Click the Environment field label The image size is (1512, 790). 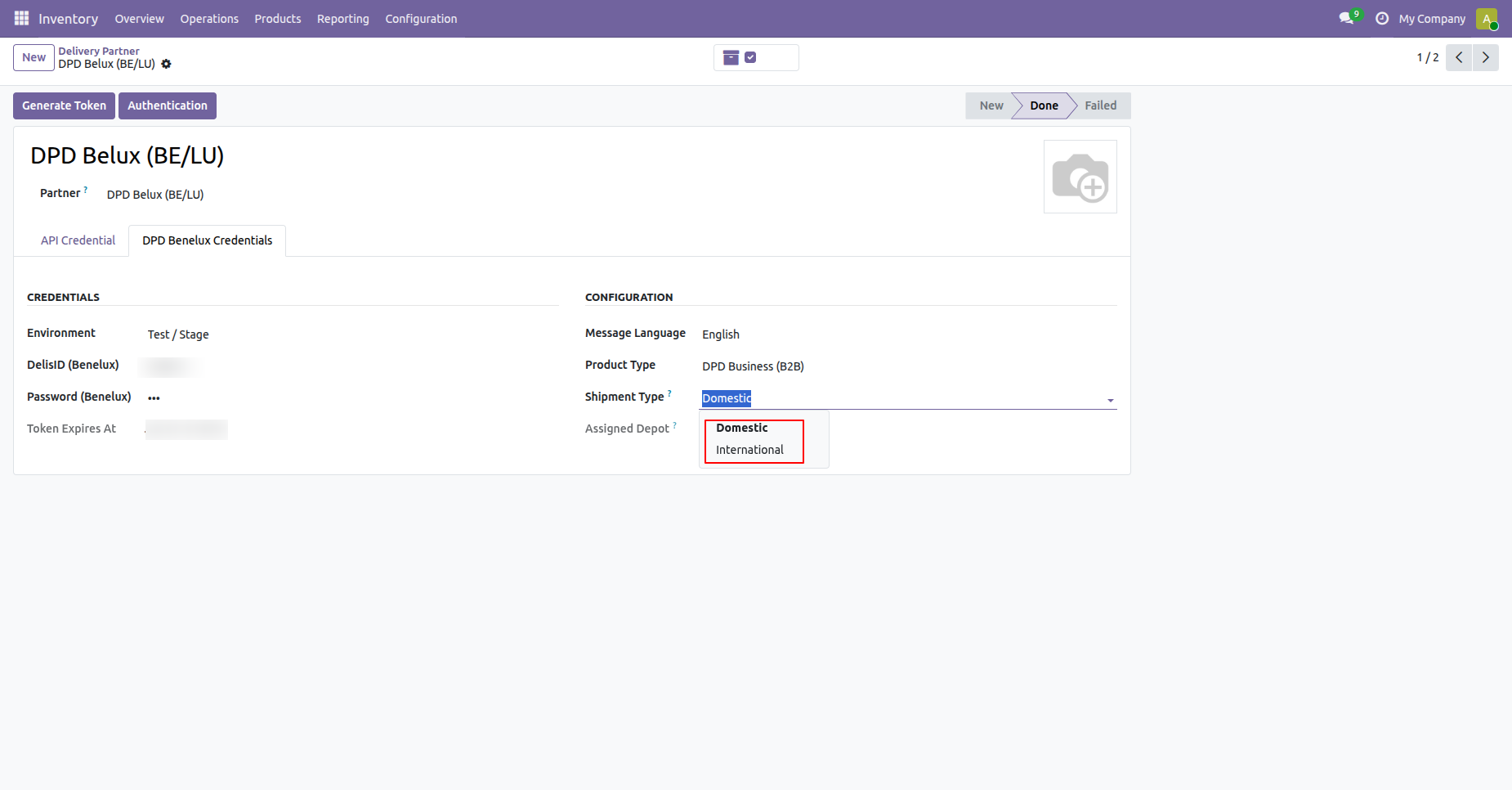[x=61, y=333]
